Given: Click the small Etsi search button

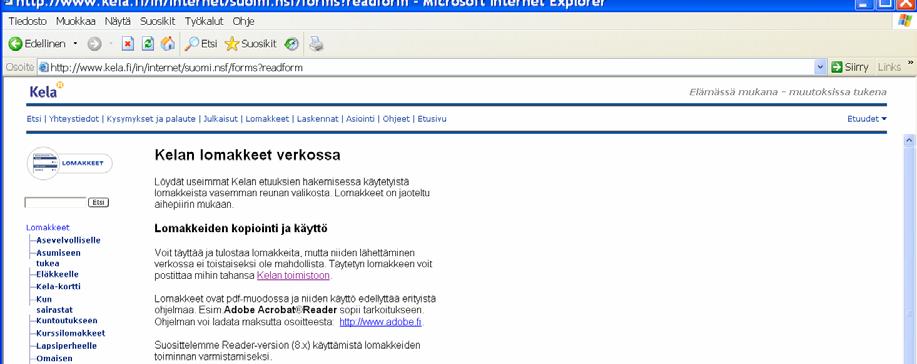Looking at the screenshot, I should click(98, 202).
